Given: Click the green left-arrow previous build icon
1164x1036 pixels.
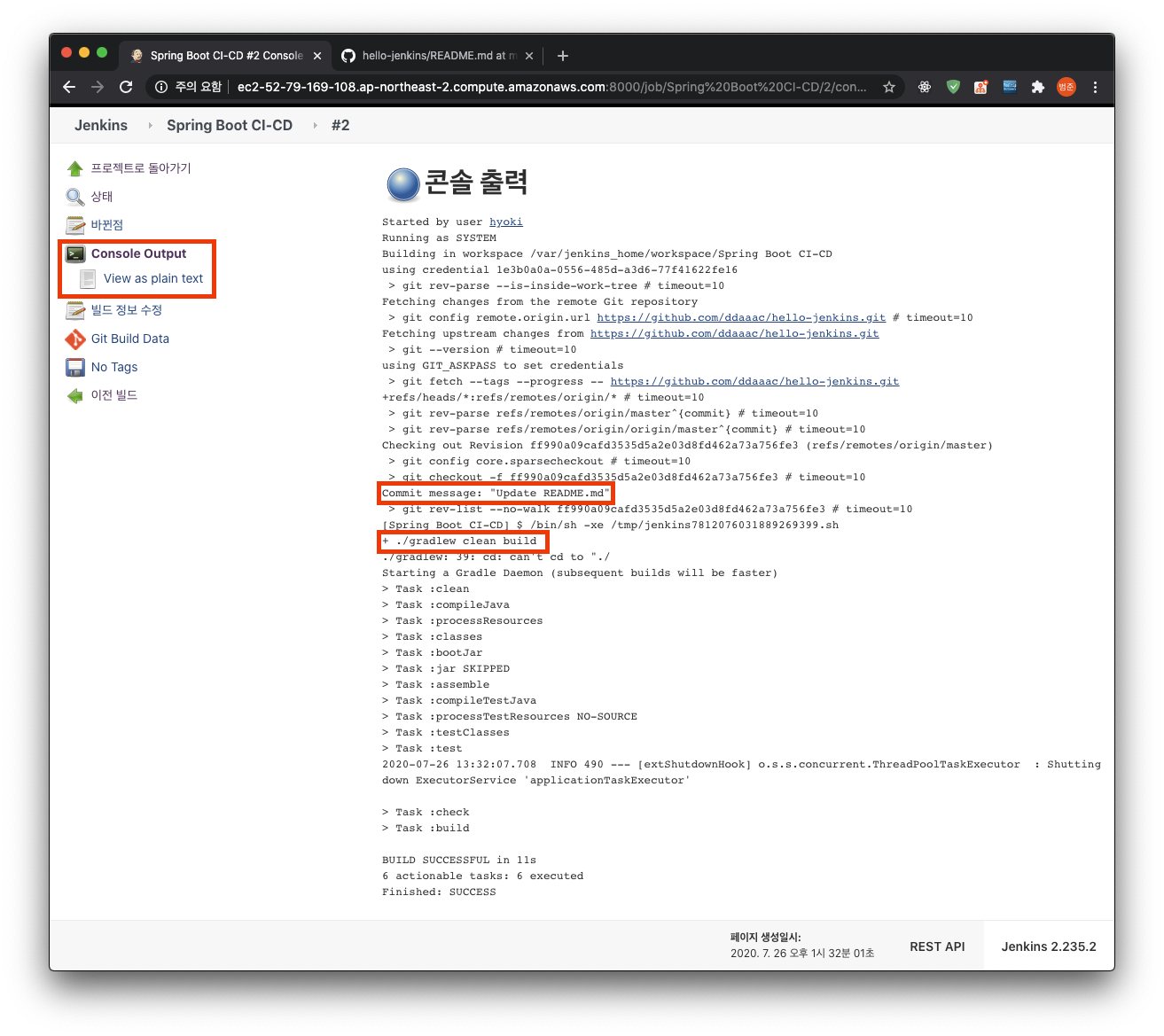Looking at the screenshot, I should pyautogui.click(x=75, y=395).
